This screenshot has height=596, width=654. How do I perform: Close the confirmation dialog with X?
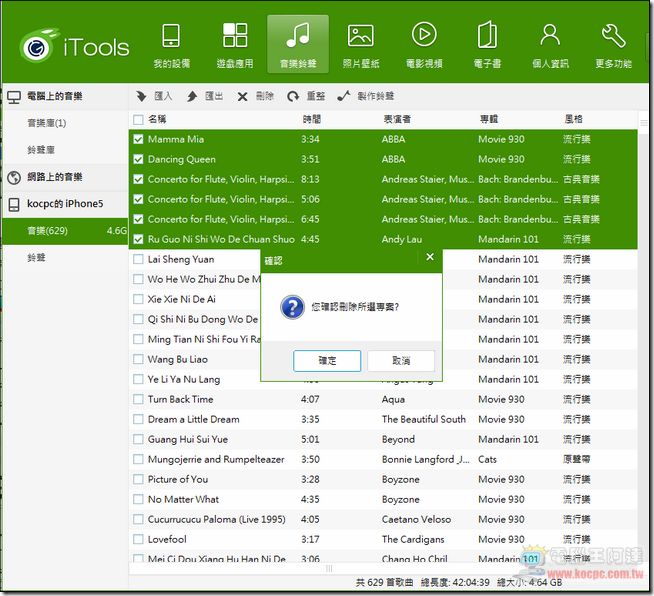click(x=430, y=257)
